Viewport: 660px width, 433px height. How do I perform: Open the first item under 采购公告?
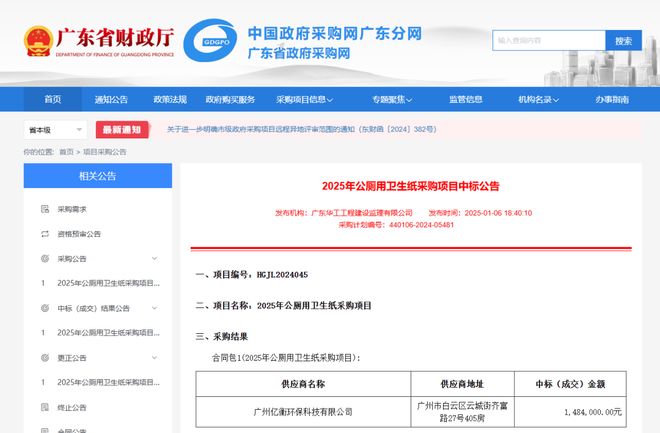(108, 283)
